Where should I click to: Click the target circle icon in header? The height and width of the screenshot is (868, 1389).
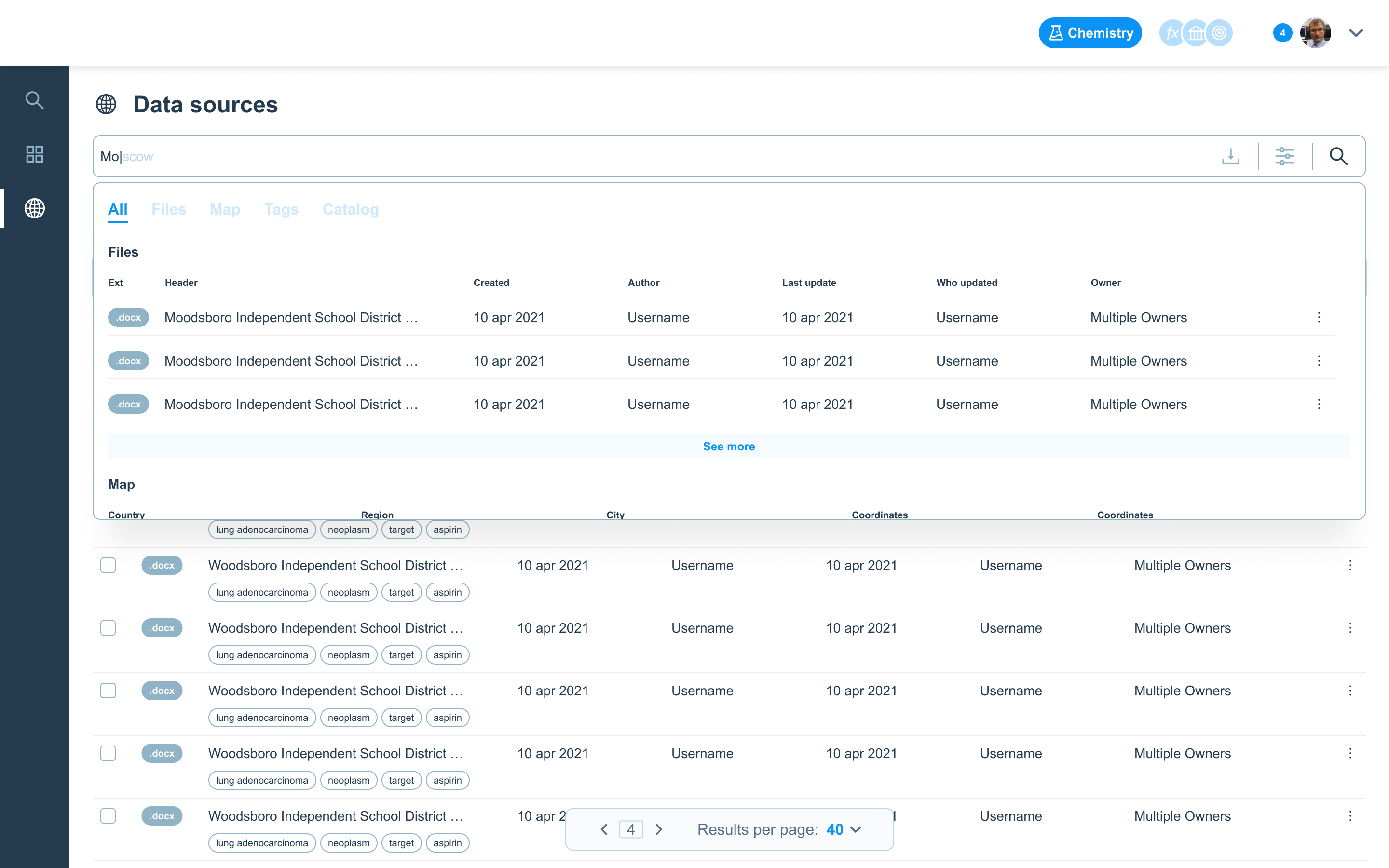1219,33
